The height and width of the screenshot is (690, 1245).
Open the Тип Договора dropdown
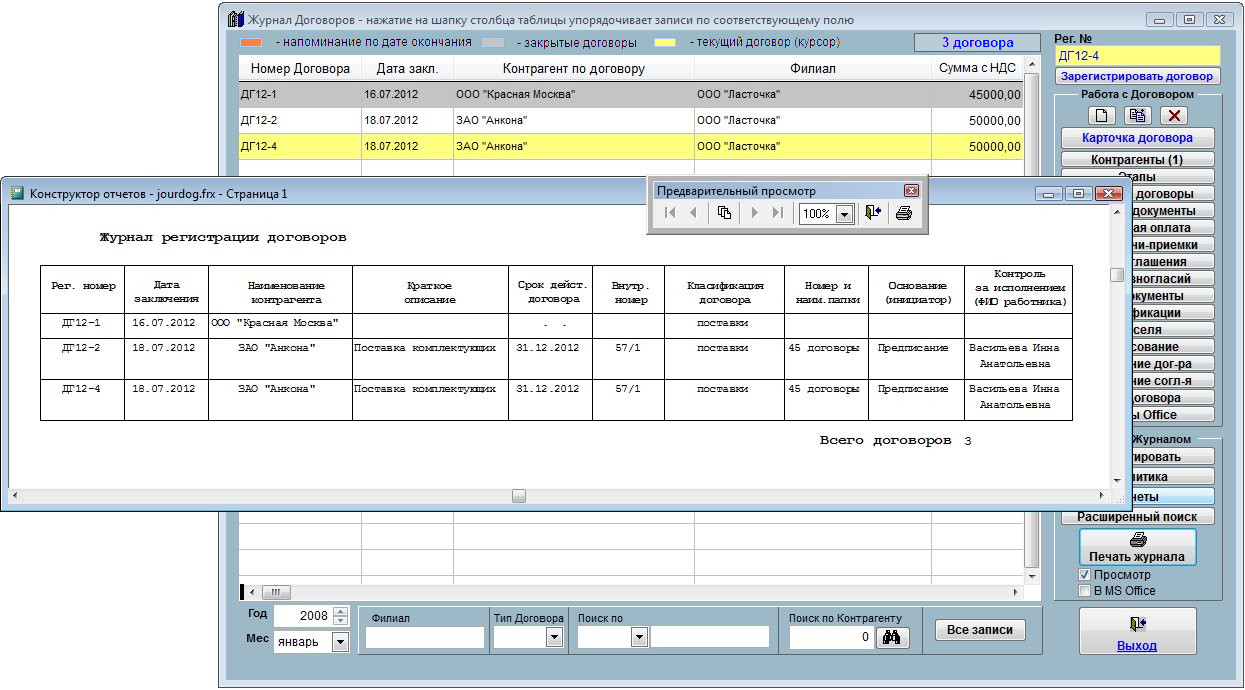554,637
